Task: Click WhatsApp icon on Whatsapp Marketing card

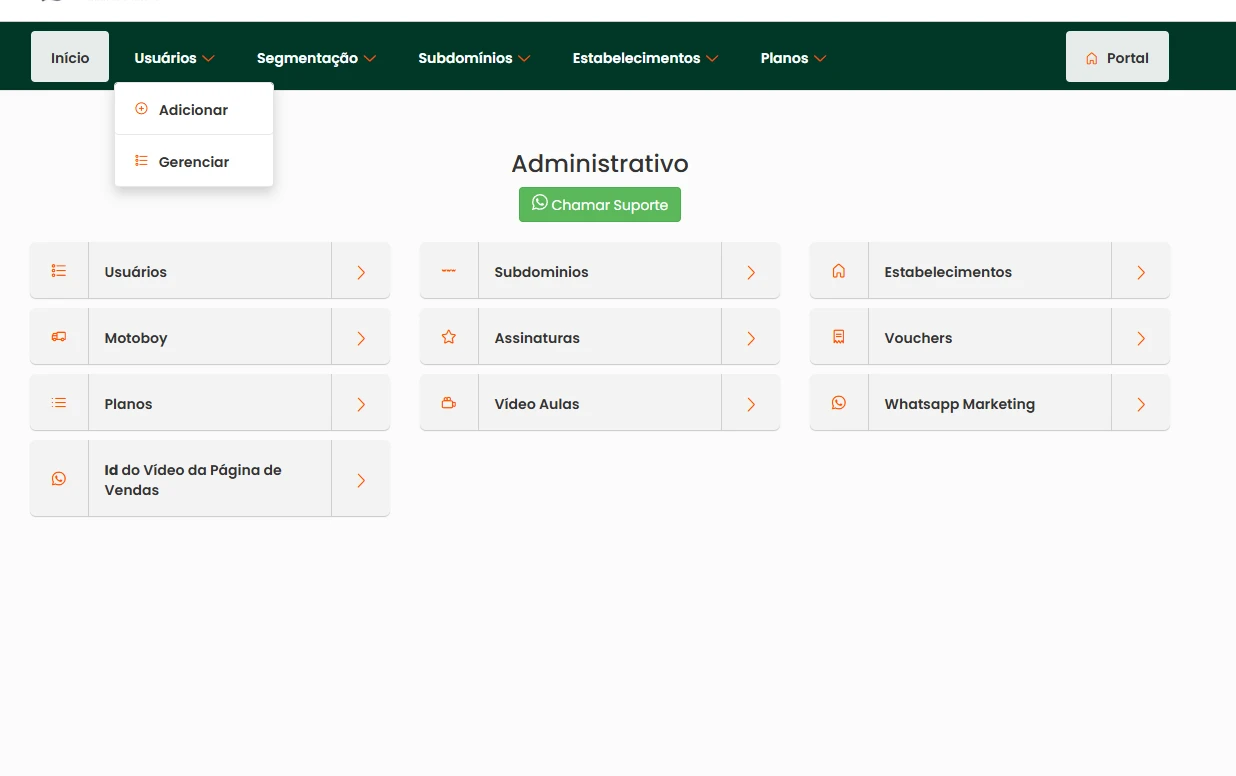Action: tap(839, 403)
